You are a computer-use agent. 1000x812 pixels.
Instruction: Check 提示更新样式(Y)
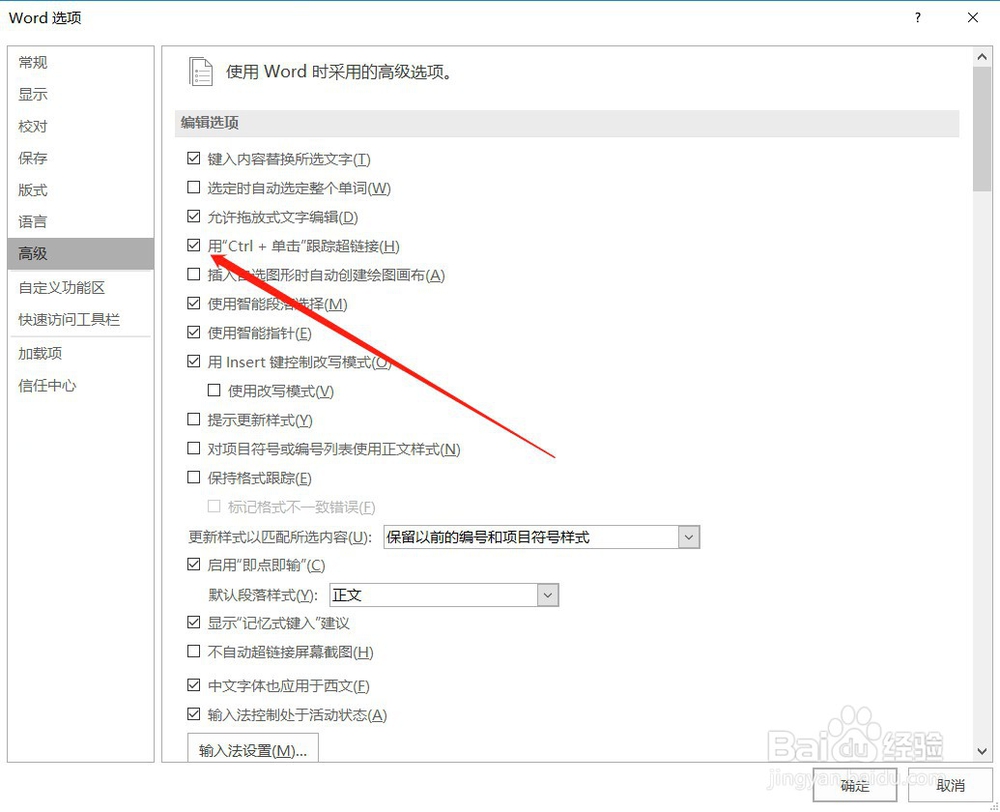[194, 420]
